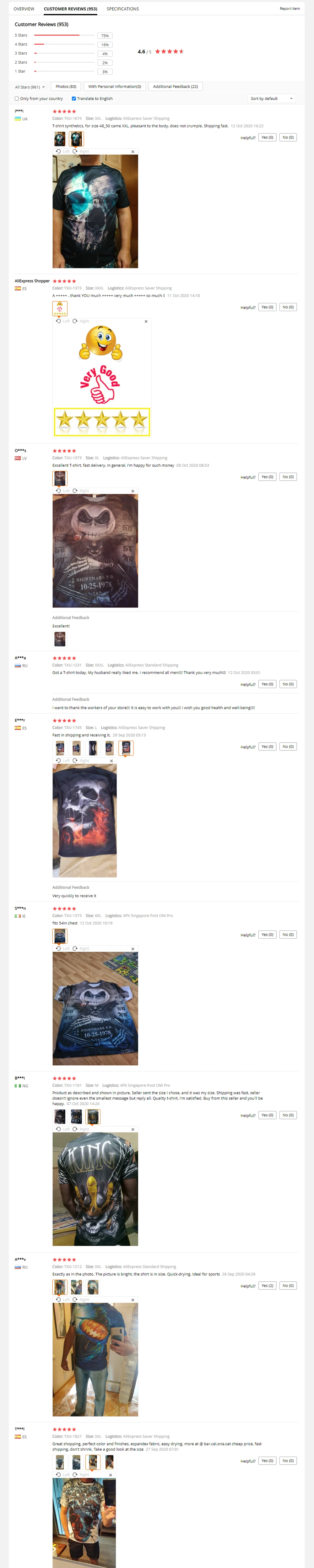Switch to the Overview tab
Image resolution: width=314 pixels, height=1568 pixels.
pos(24,9)
